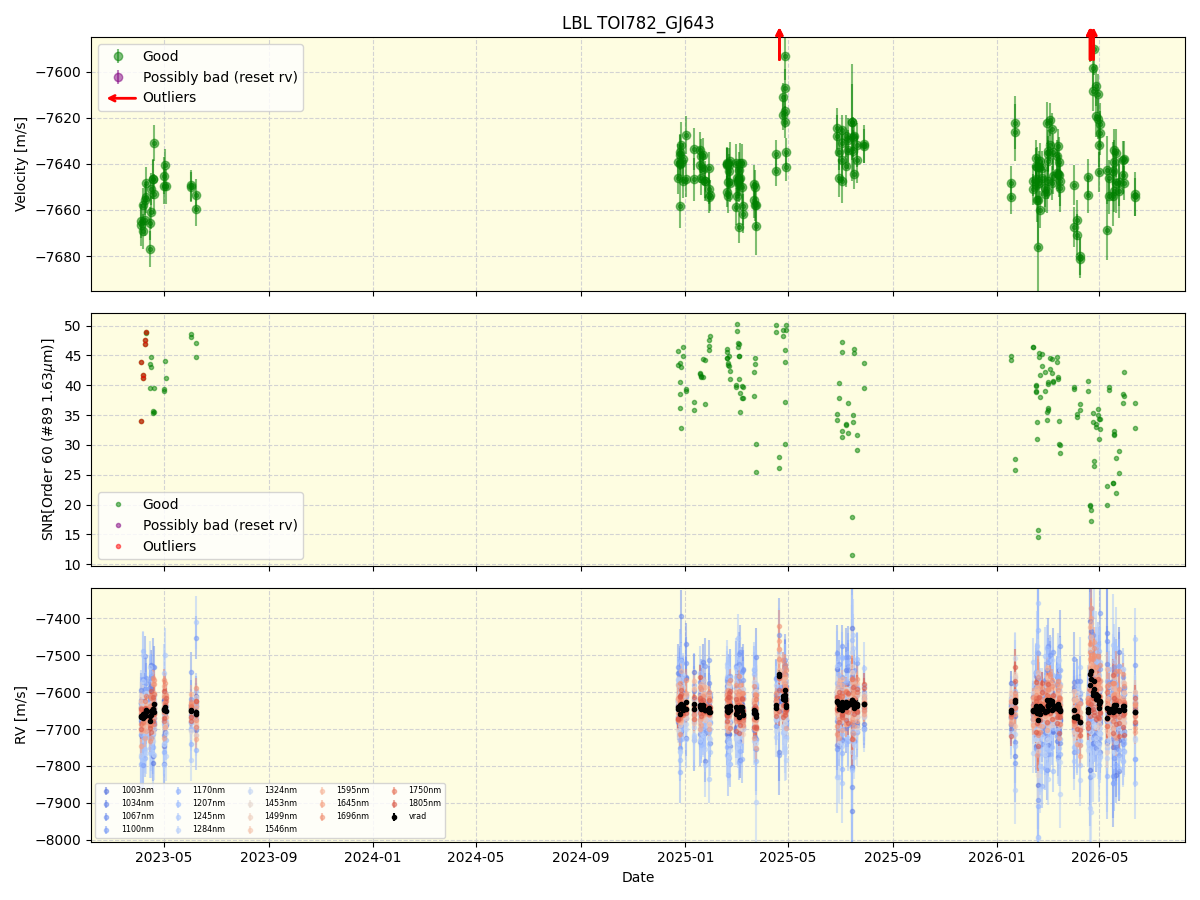Click the 1645nm legend label
The height and width of the screenshot is (900, 1200).
[x=352, y=803]
